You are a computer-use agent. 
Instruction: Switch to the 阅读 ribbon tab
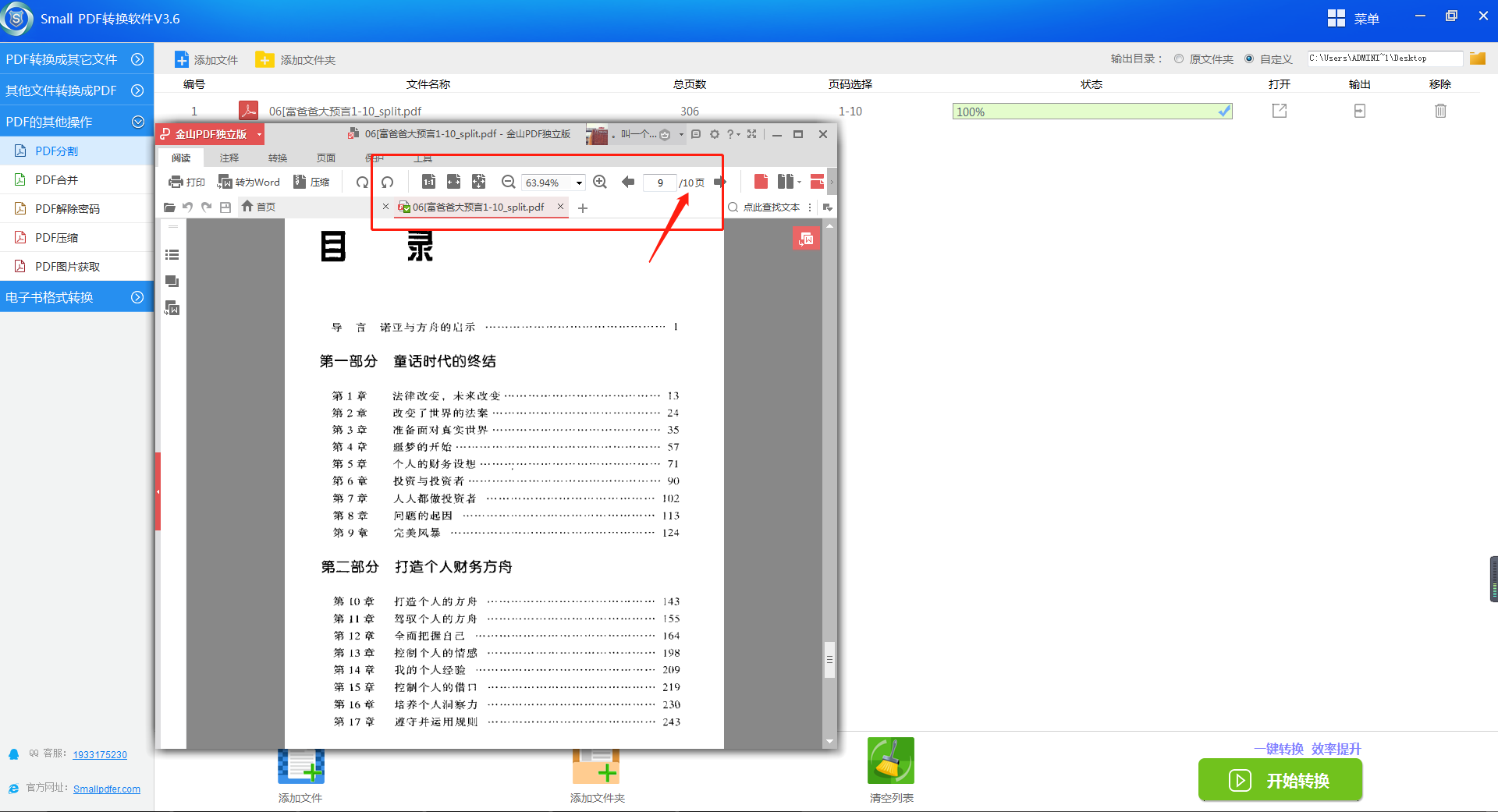click(181, 158)
